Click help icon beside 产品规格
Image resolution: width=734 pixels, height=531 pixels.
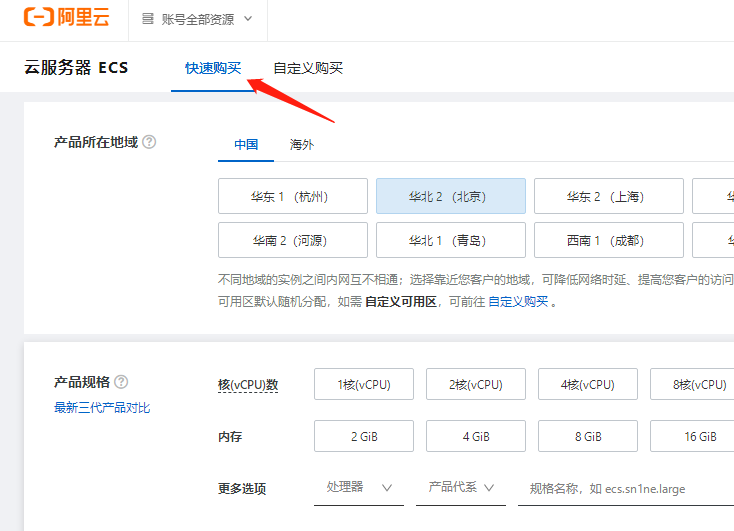point(121,382)
